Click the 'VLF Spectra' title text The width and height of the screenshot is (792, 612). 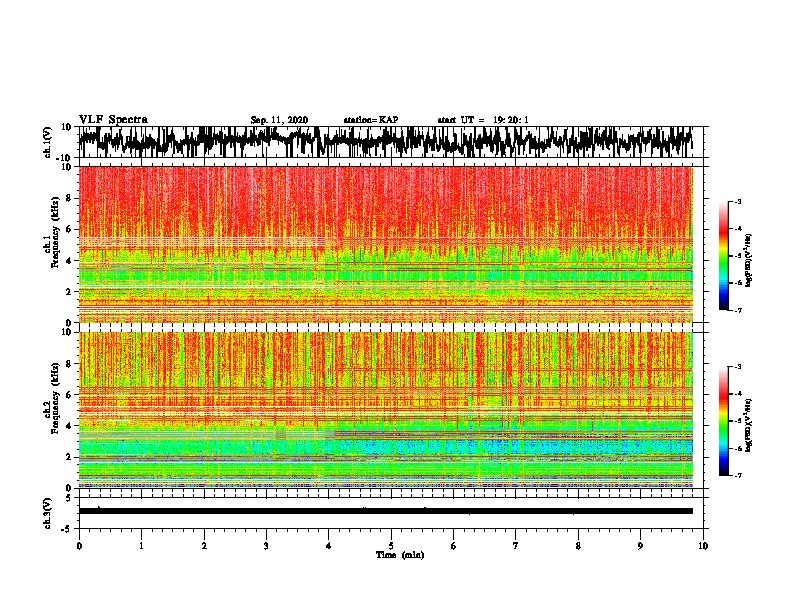[x=113, y=120]
